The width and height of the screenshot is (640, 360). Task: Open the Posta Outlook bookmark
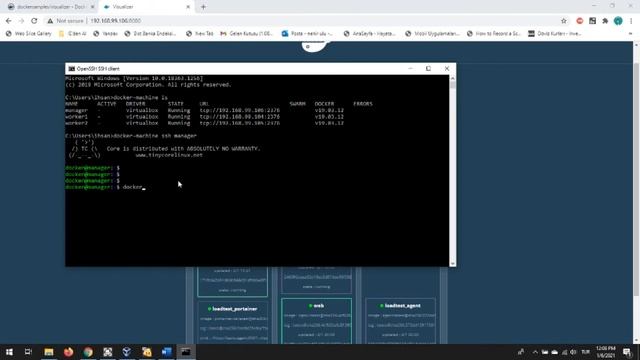tap(307, 34)
